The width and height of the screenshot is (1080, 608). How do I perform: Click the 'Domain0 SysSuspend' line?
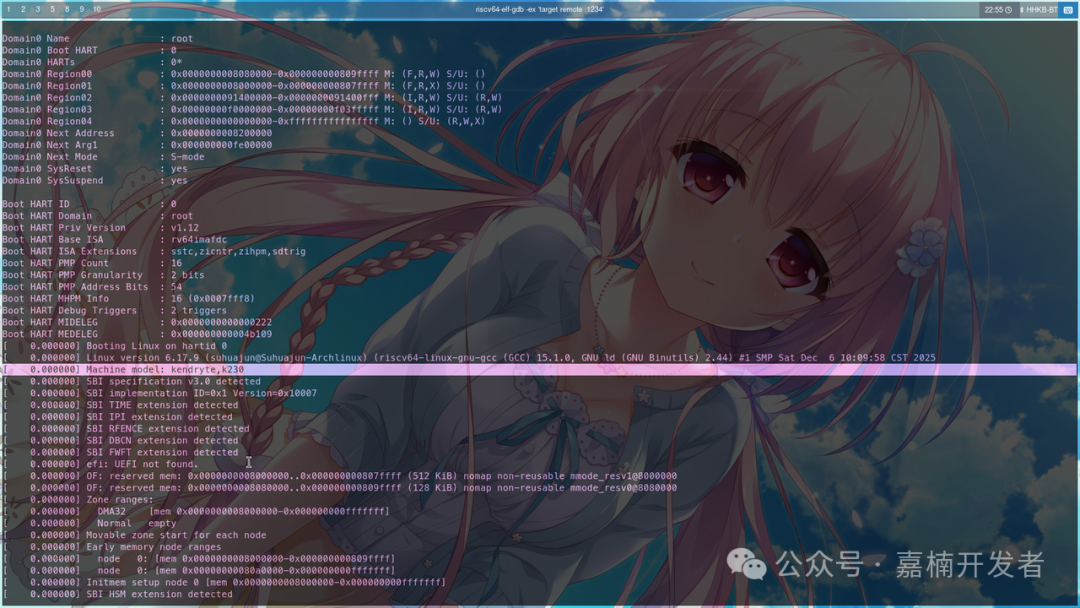coord(94,180)
